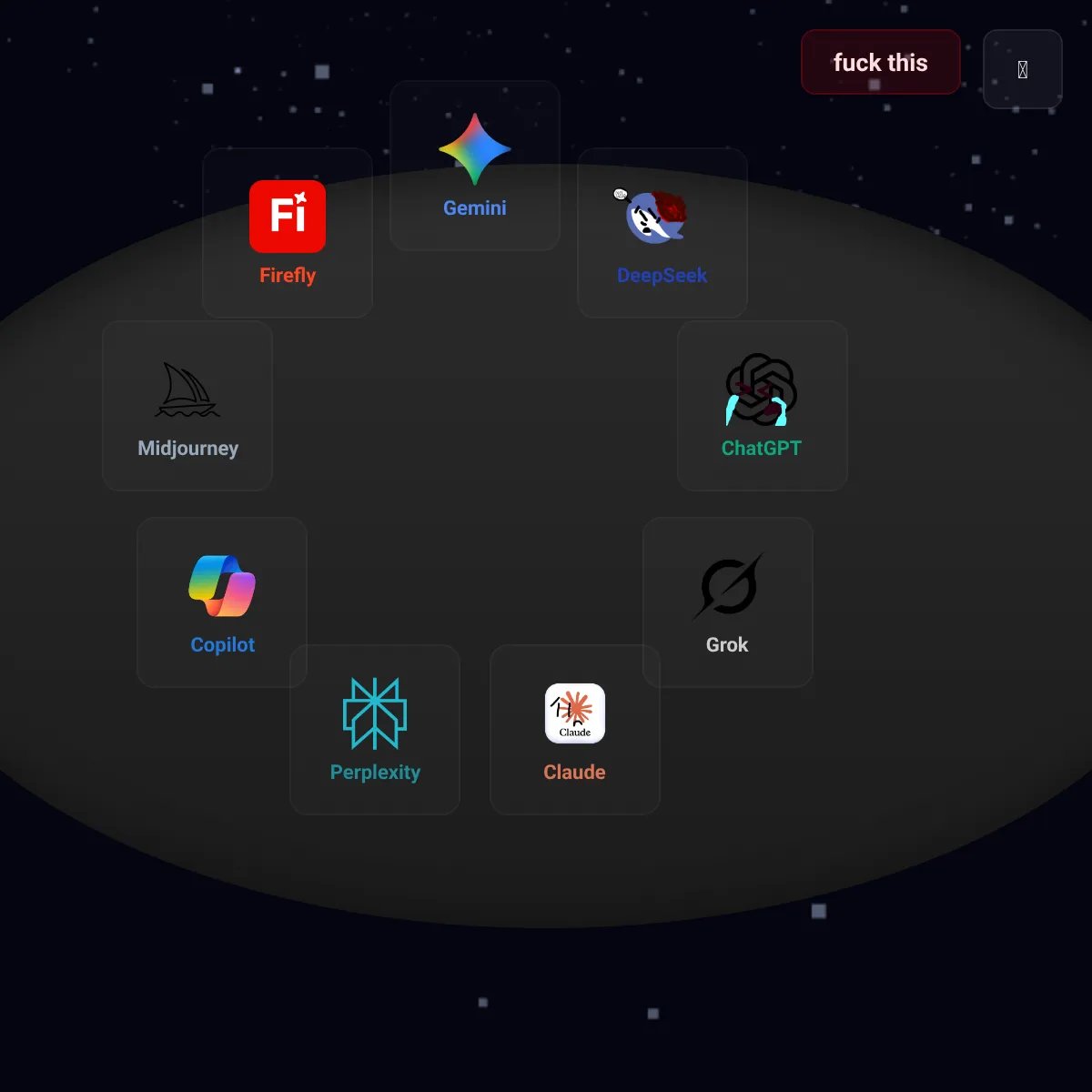This screenshot has width=1092, height=1092.
Task: Open the DeepSeek whale icon
Action: (x=652, y=217)
